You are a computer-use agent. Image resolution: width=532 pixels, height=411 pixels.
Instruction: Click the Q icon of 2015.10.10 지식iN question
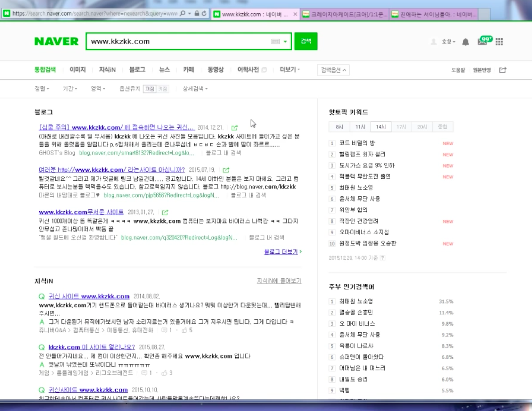tap(41, 390)
